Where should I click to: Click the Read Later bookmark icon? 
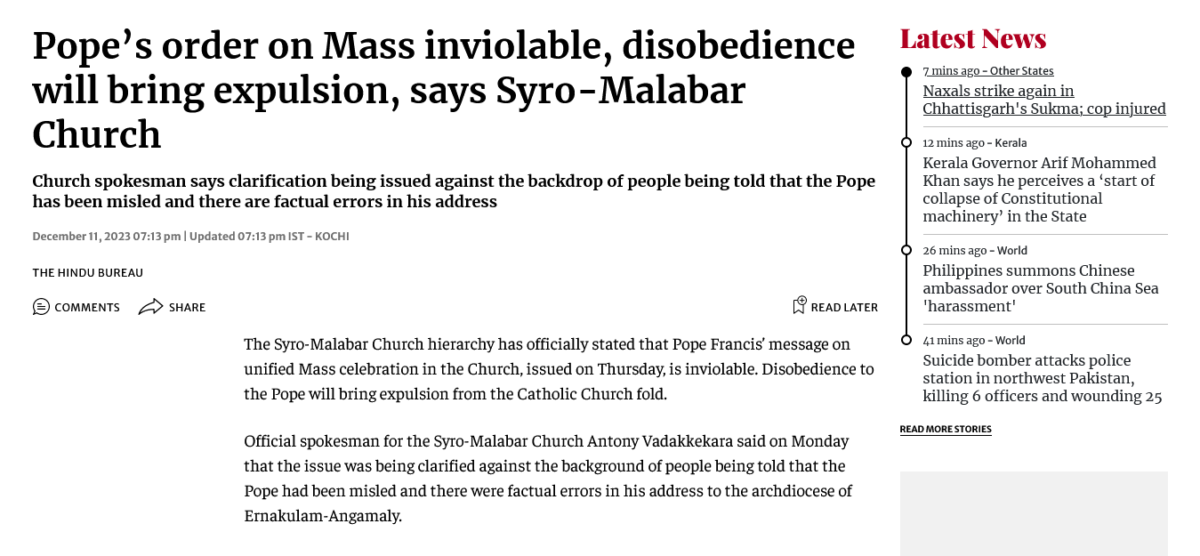[x=799, y=306]
